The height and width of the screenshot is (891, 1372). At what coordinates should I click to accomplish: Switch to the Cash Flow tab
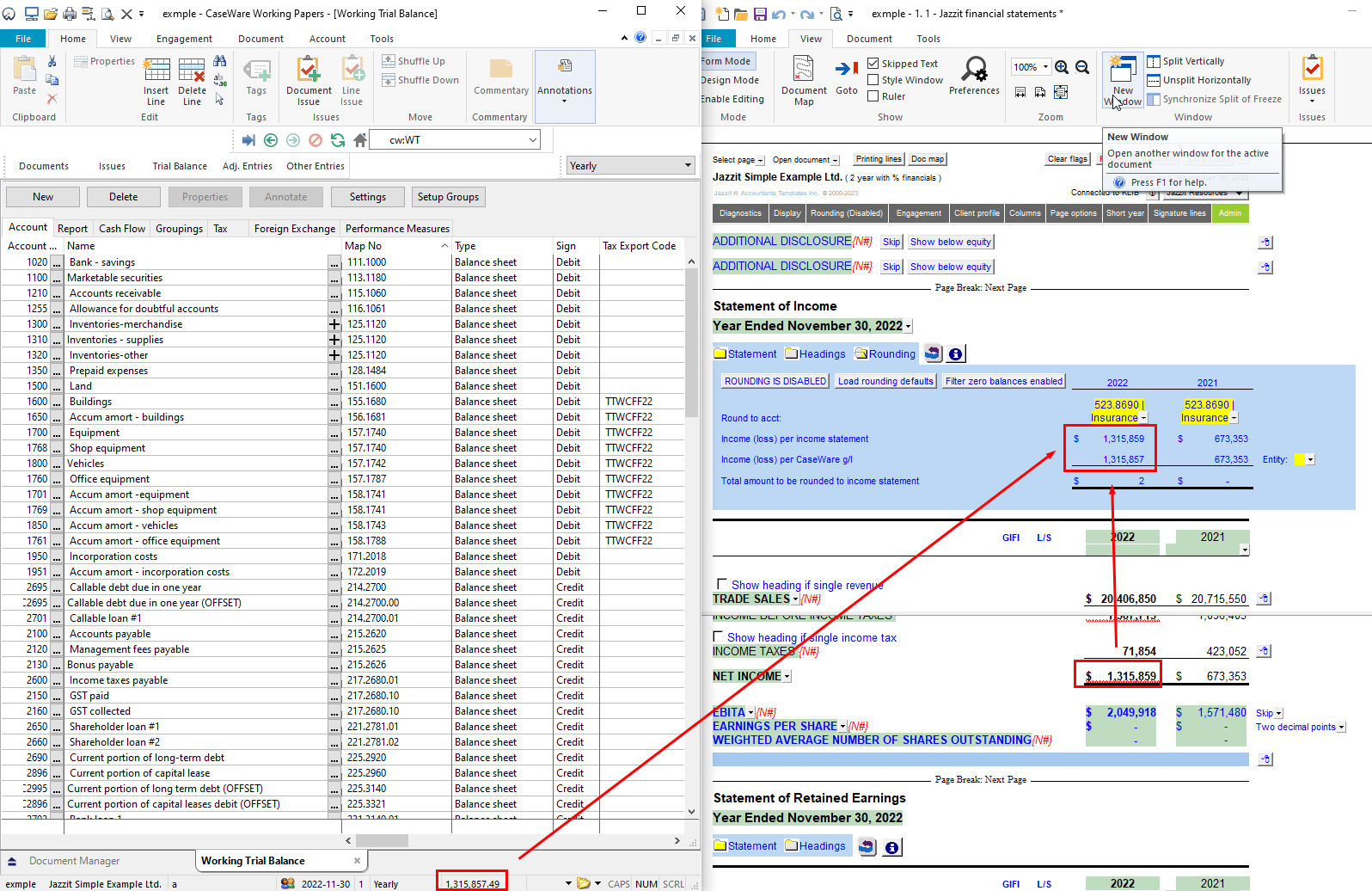point(122,229)
